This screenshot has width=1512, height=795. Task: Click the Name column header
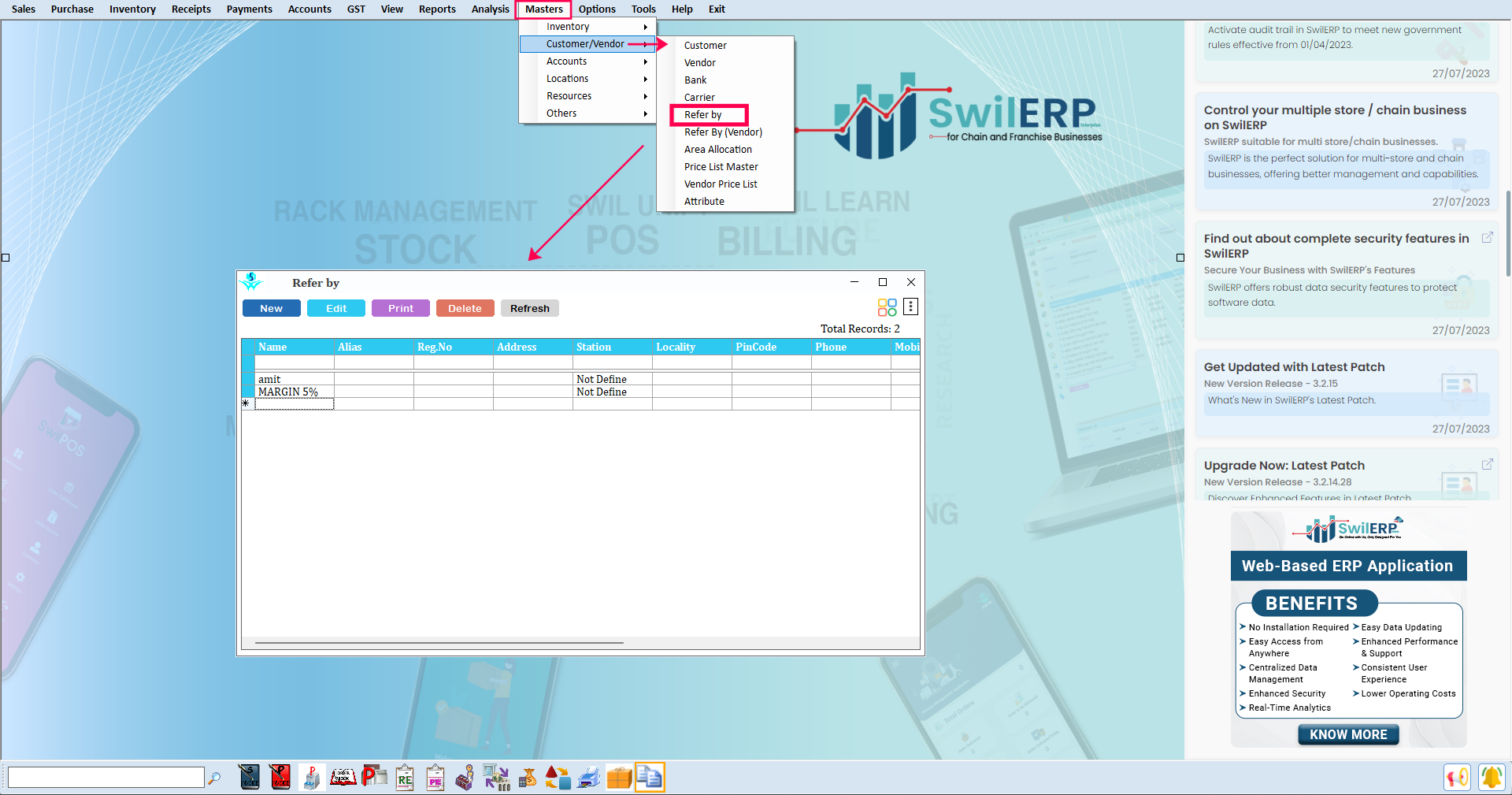(294, 347)
